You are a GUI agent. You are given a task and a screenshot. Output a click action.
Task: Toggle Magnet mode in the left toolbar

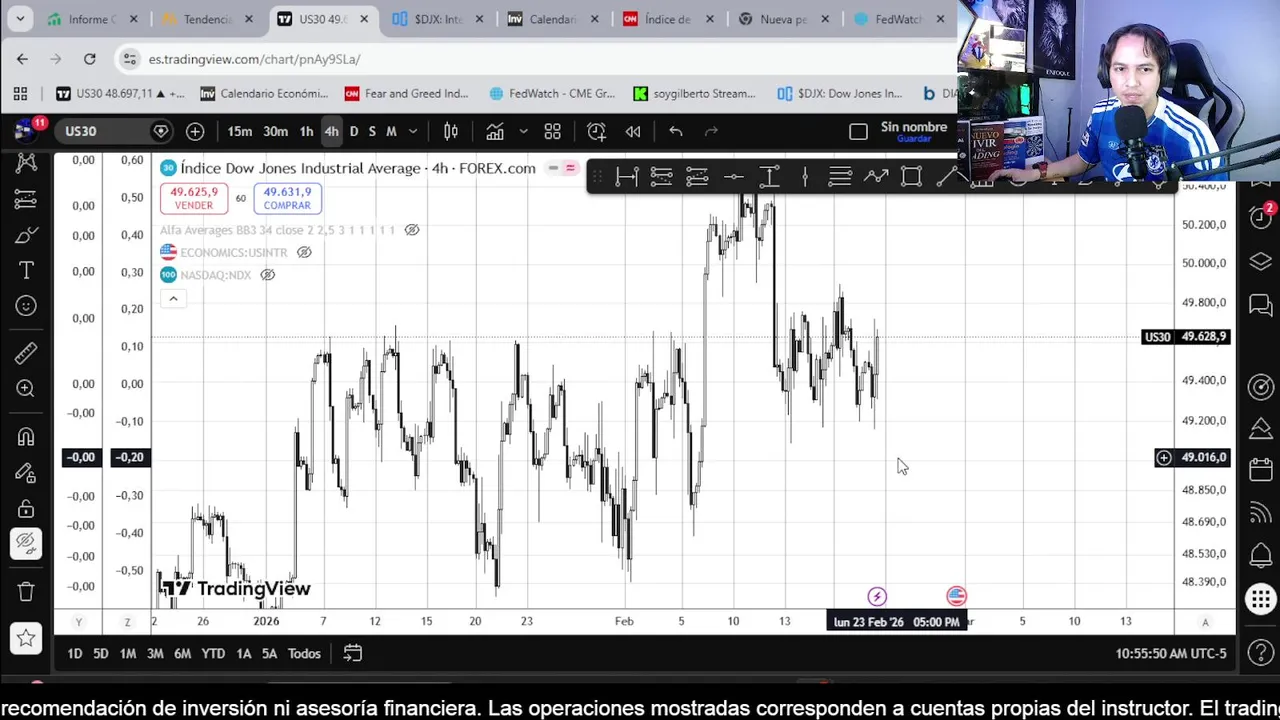26,437
